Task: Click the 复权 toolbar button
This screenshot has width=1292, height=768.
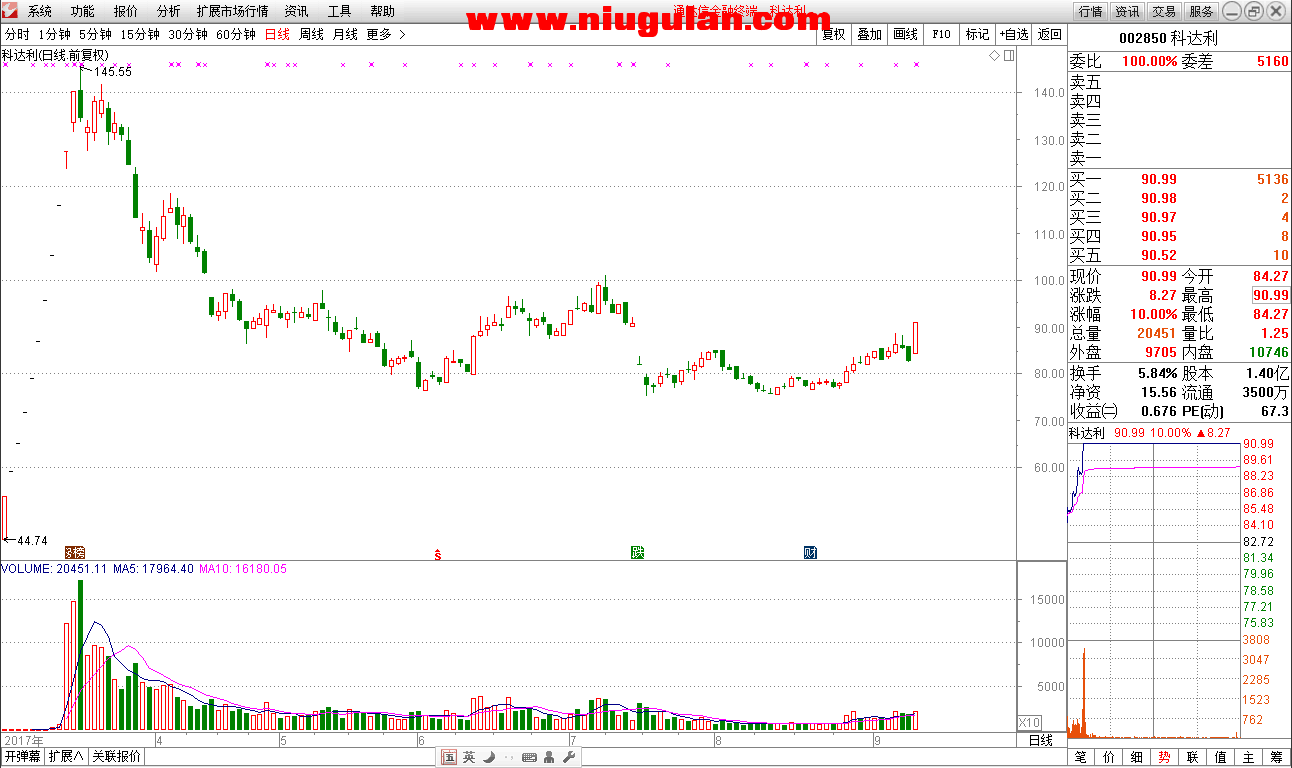Action: pyautogui.click(x=833, y=34)
